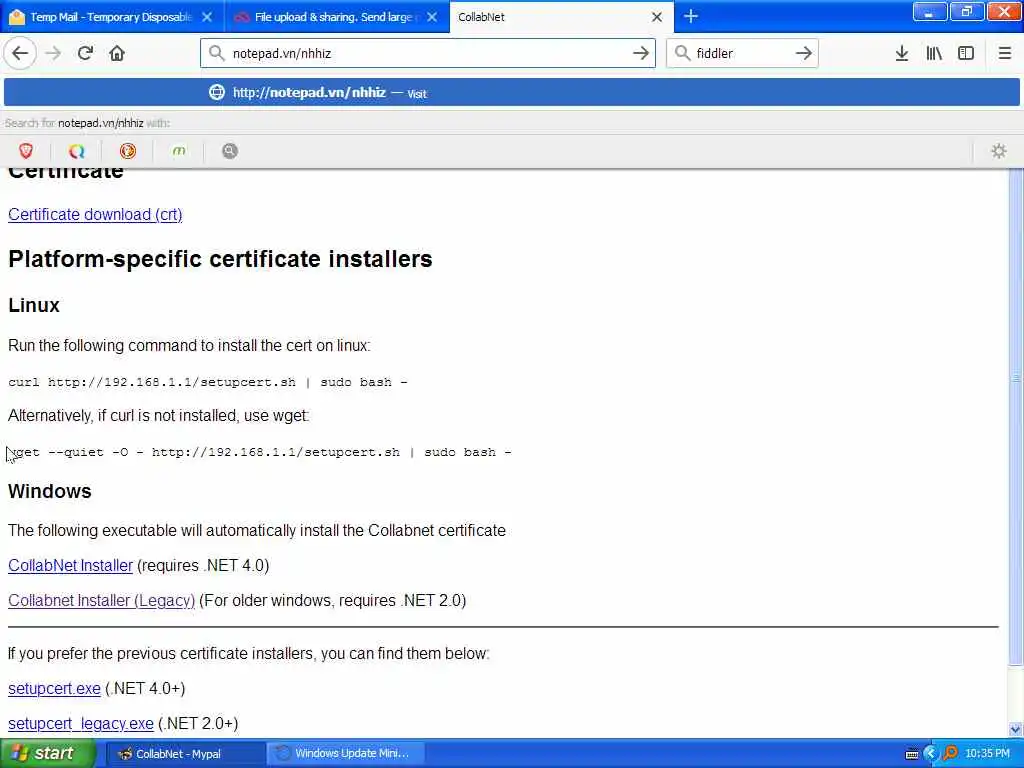Close the Temp Mail tab
1024x768 pixels.
tap(206, 17)
